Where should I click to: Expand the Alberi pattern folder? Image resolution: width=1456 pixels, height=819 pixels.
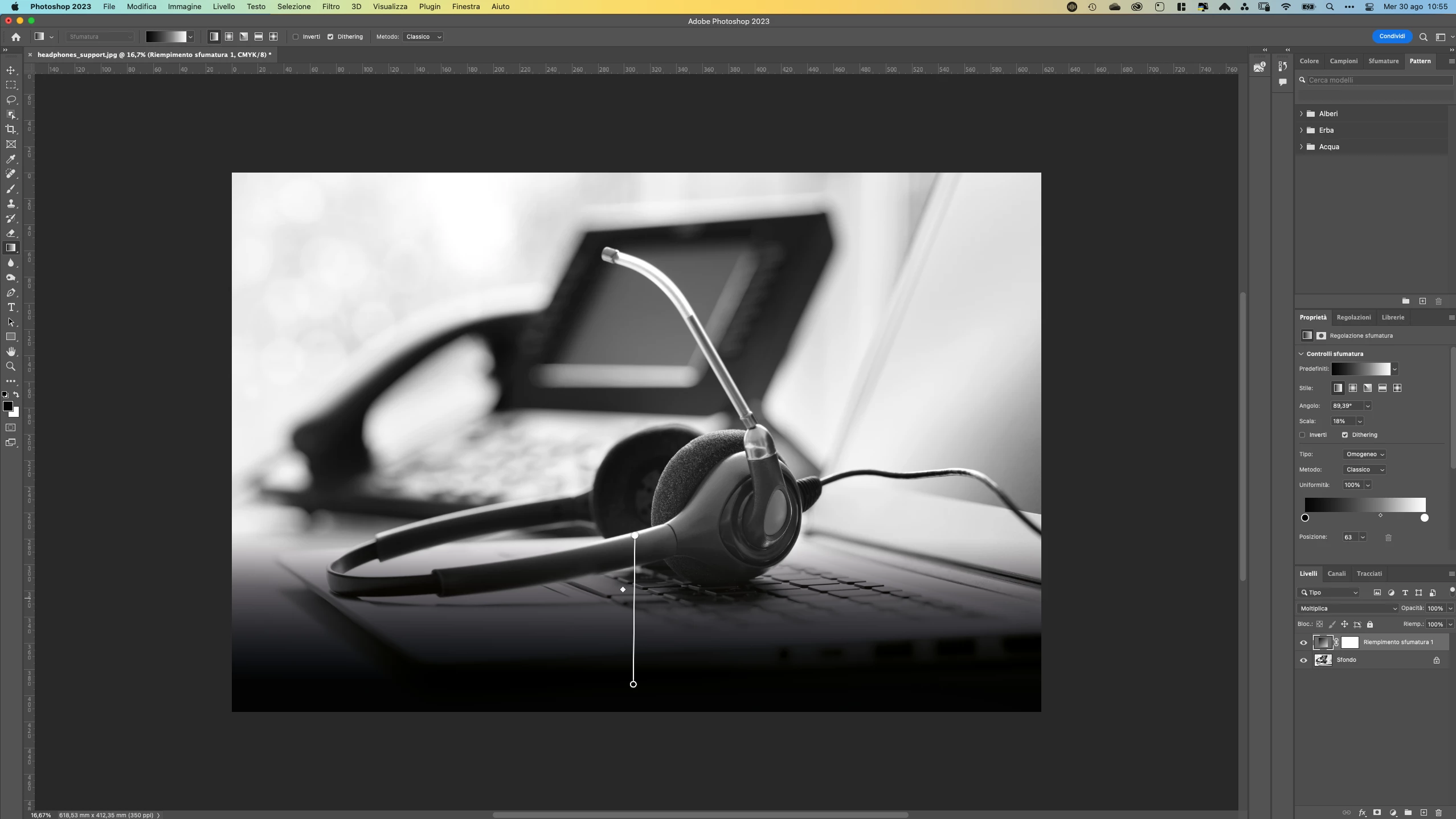1301,114
